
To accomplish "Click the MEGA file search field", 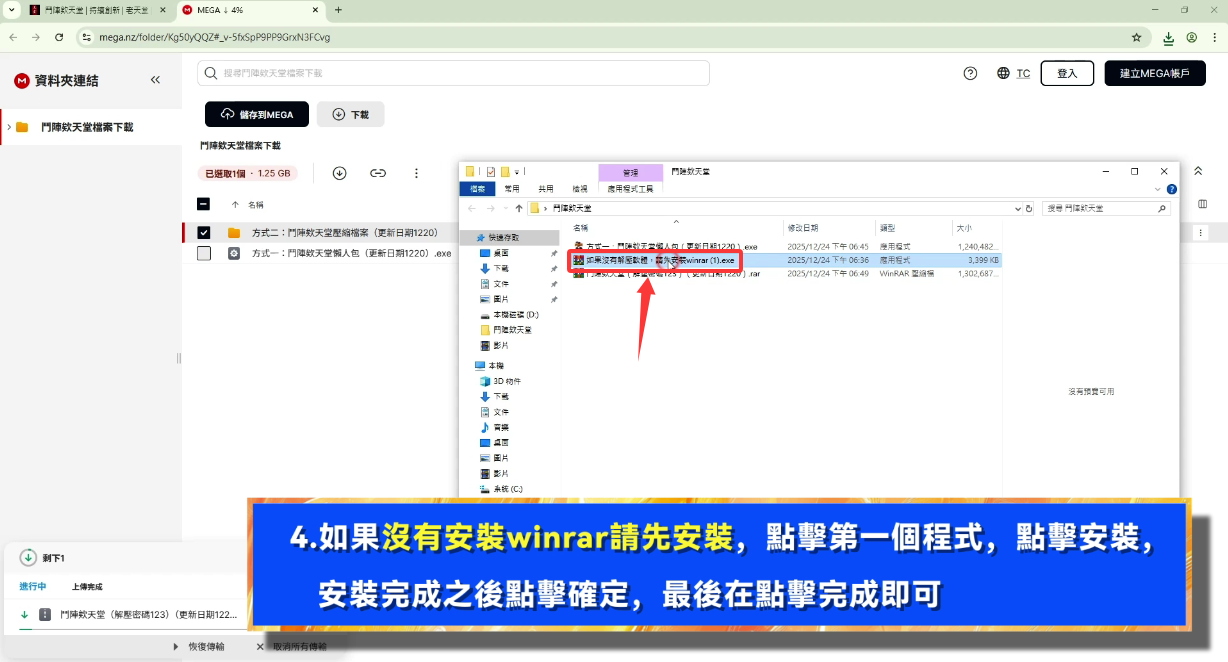I will pos(454,73).
